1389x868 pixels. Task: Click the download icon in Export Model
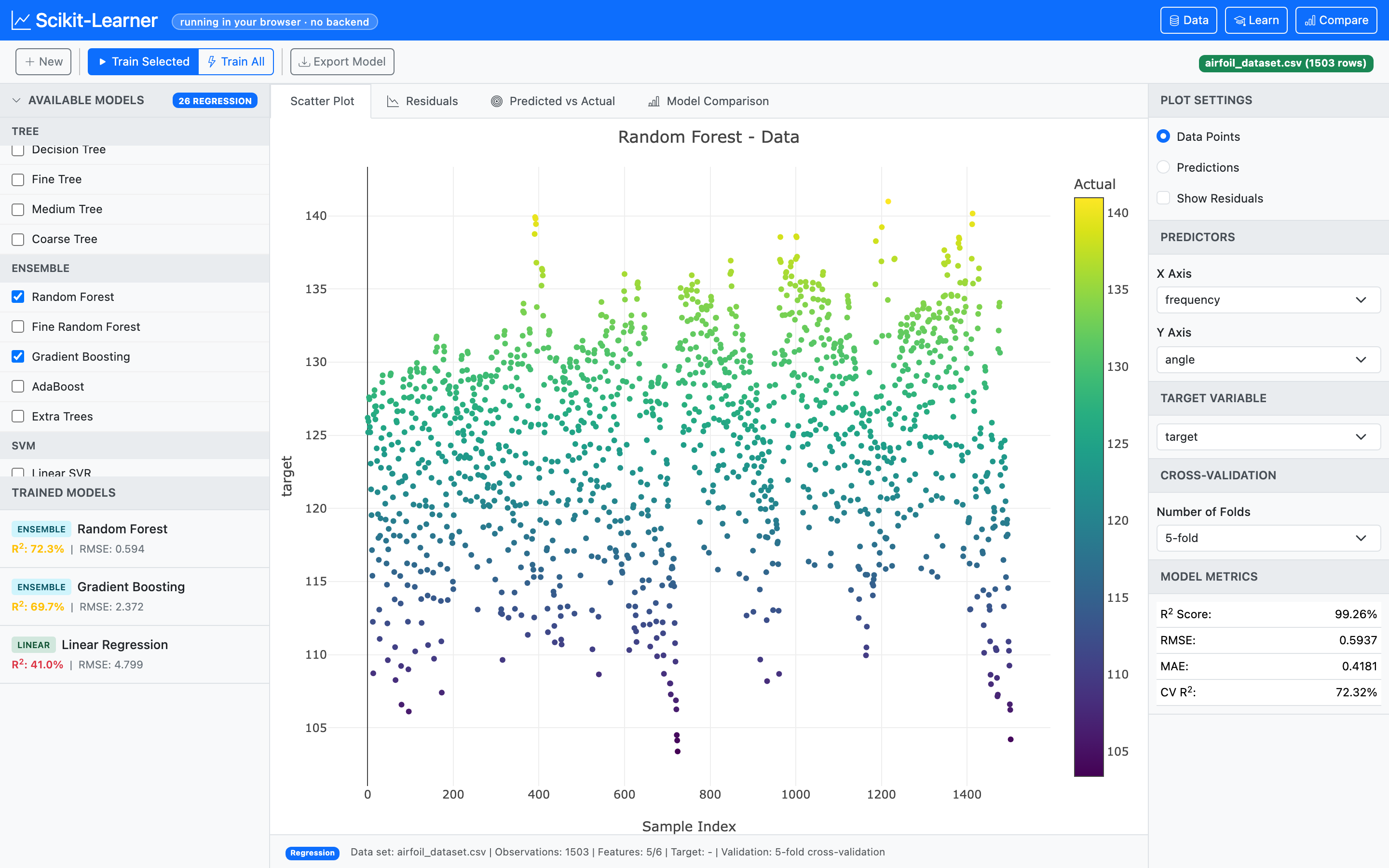305,61
